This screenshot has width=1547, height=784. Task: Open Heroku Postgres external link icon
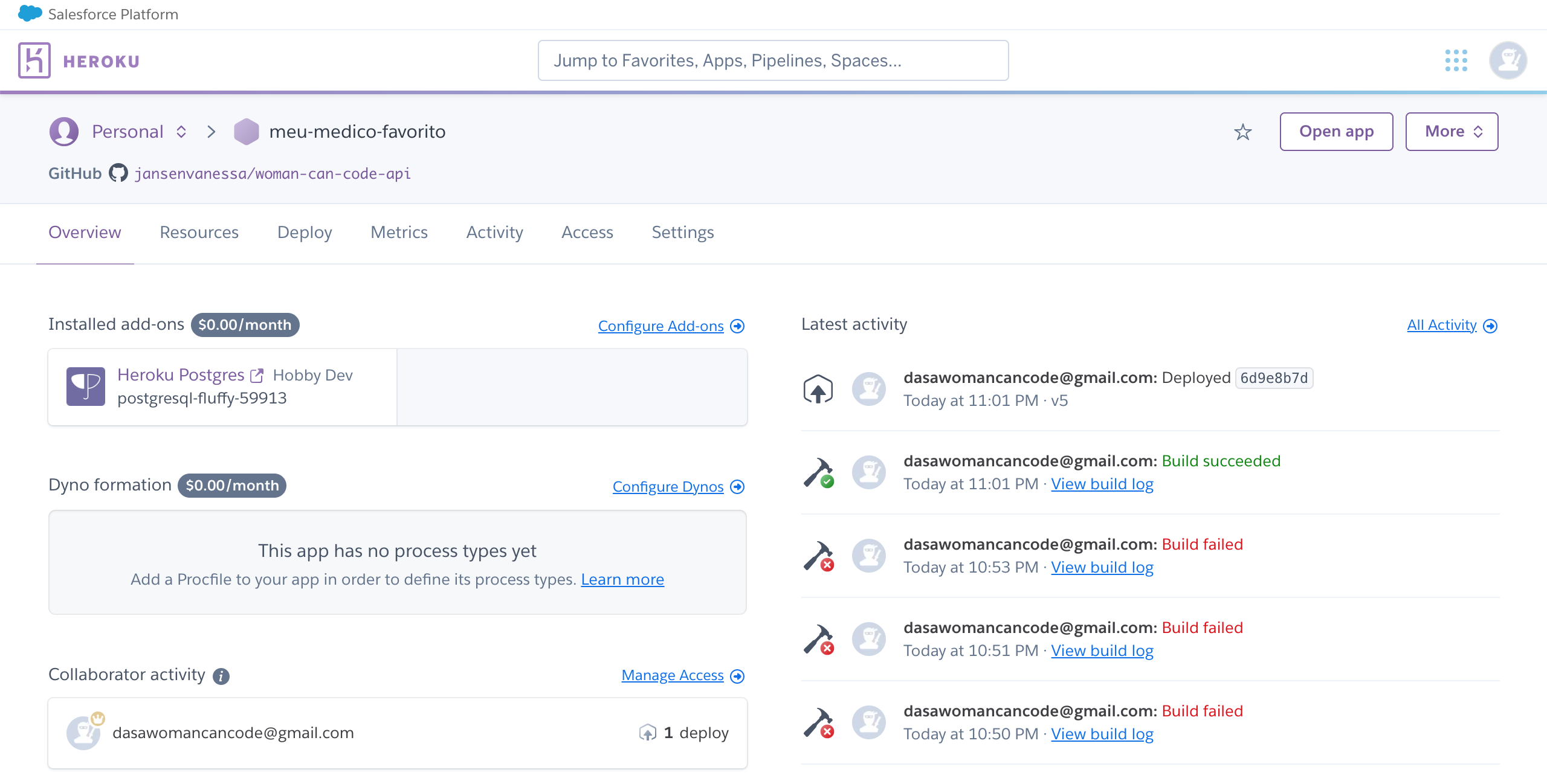point(257,375)
